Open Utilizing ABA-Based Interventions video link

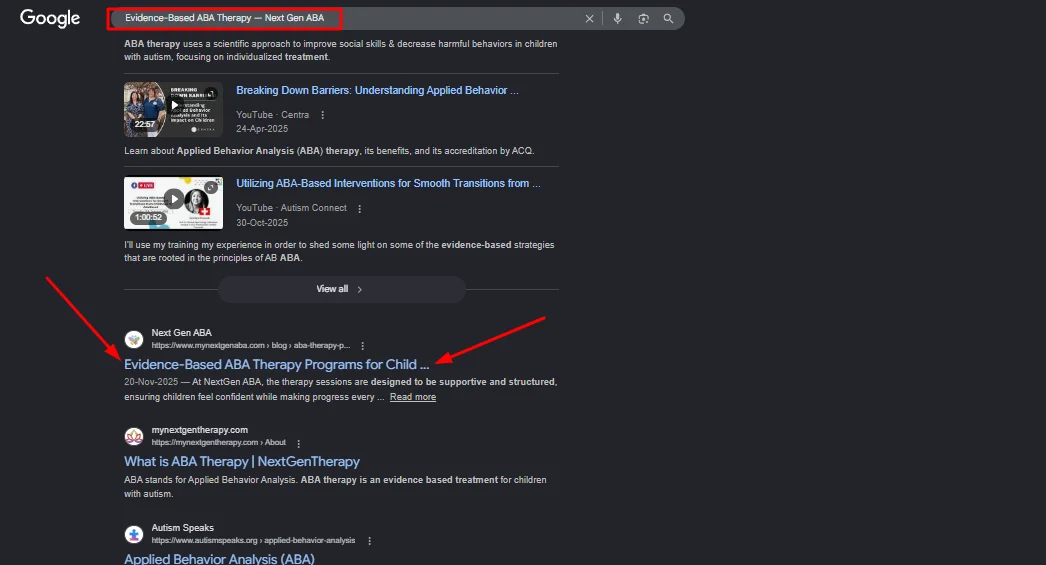[x=388, y=184]
